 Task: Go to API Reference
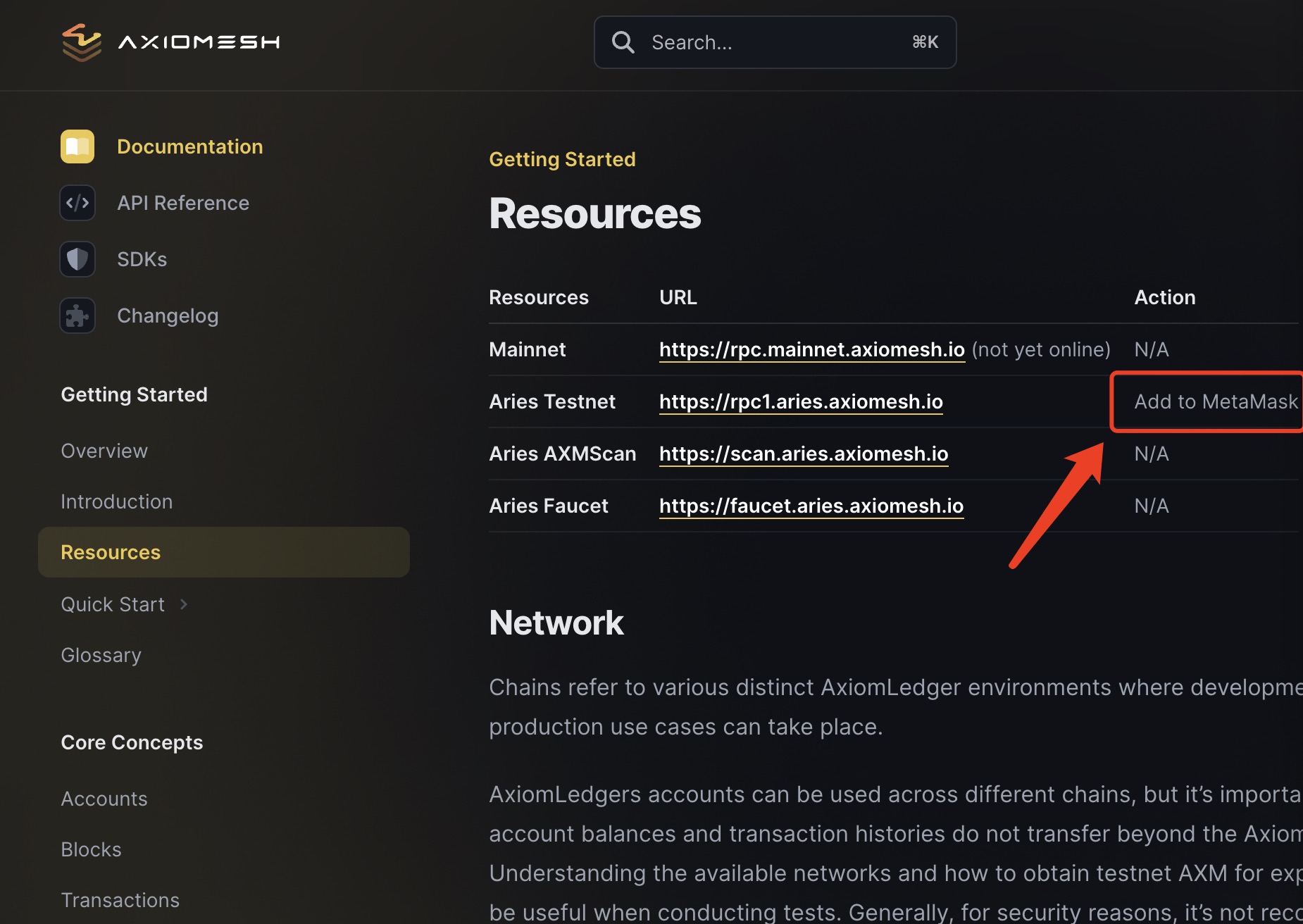pyautogui.click(x=183, y=203)
